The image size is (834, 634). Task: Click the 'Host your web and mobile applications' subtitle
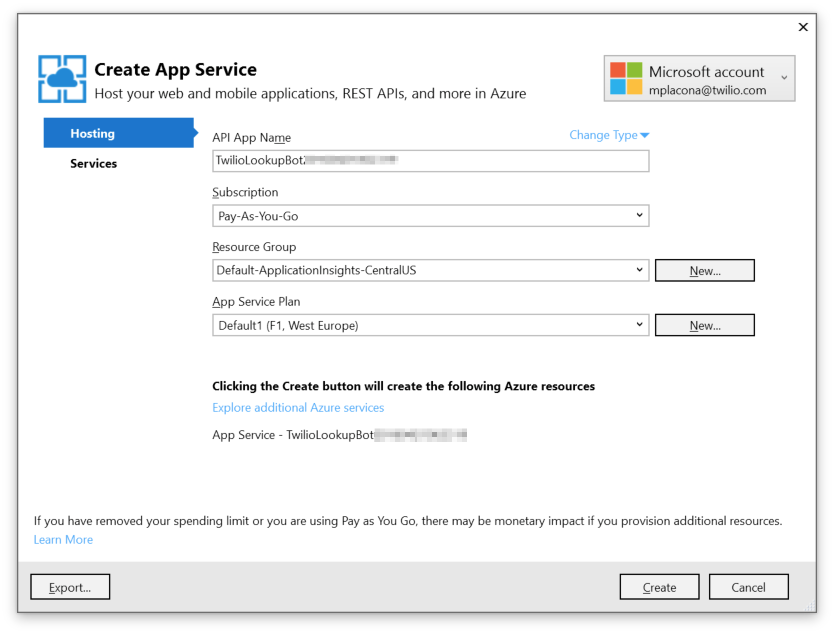click(x=310, y=94)
